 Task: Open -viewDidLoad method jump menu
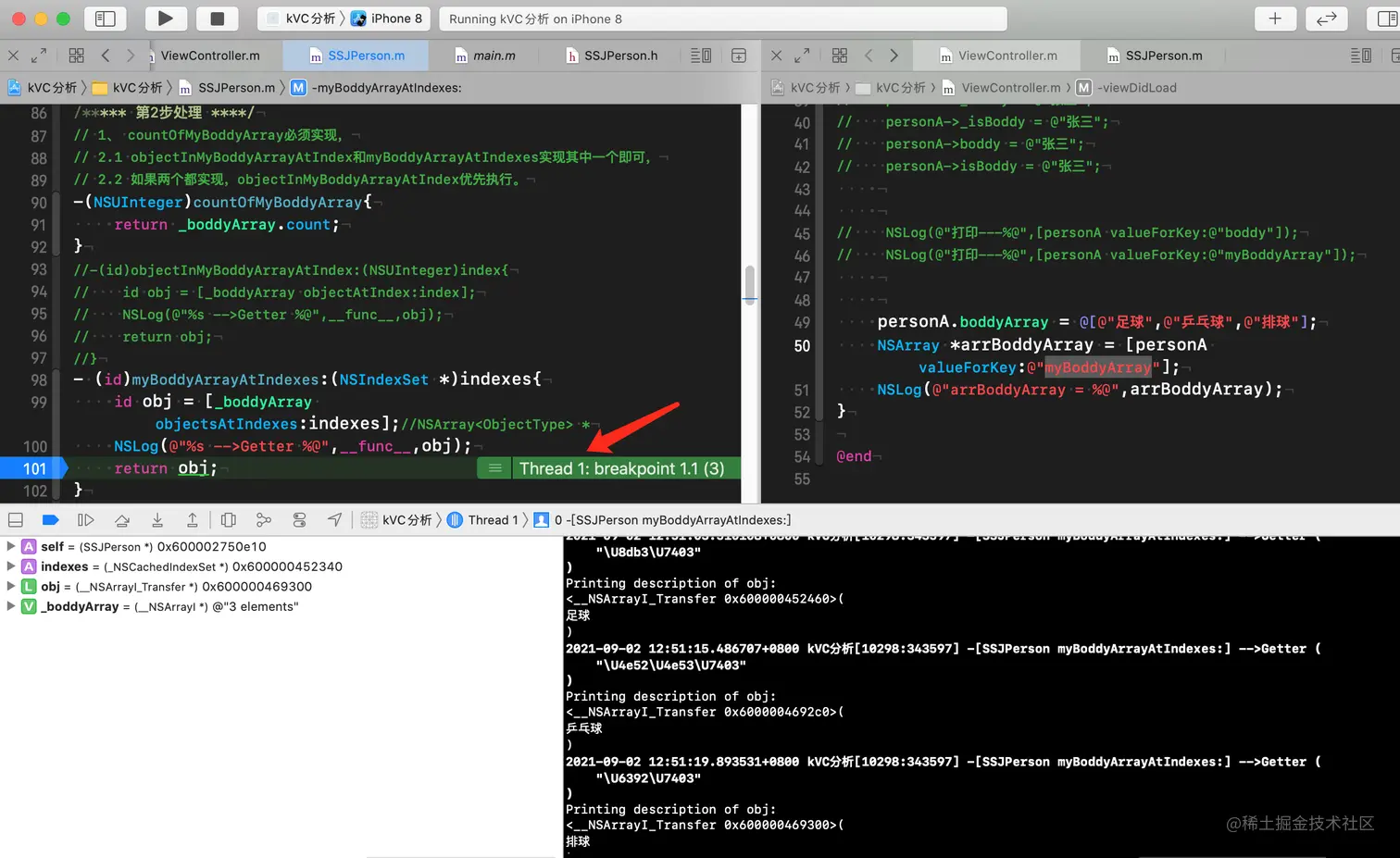(1127, 88)
